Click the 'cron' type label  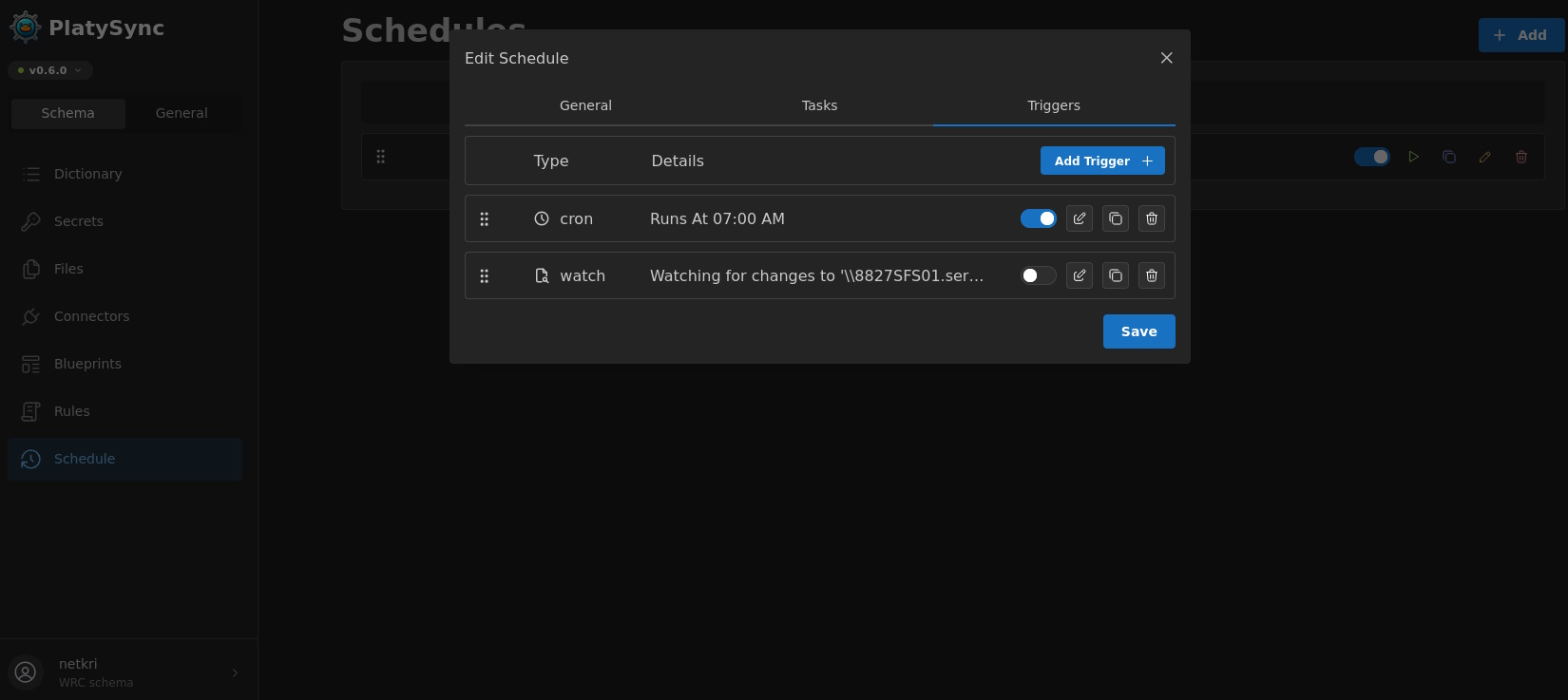(x=577, y=218)
